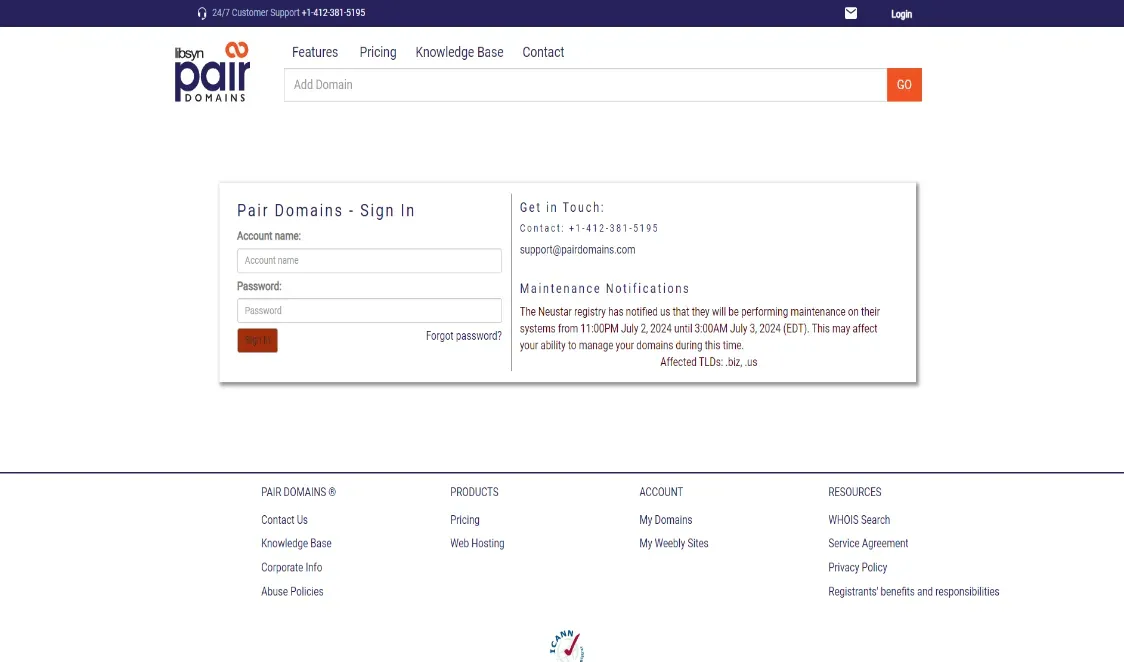
Task: Open Abuse Policies footer link
Action: coord(292,592)
